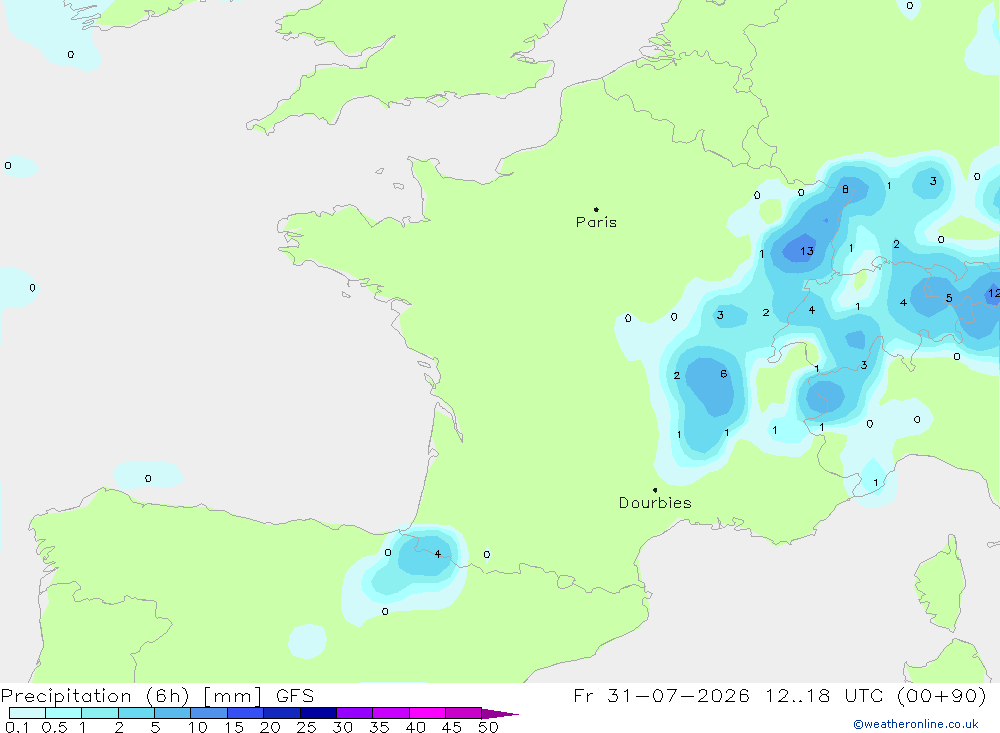This screenshot has height=733, width=1000.
Task: Pick the 25–30 mm dark blue swatch
Action: pyautogui.click(x=318, y=713)
